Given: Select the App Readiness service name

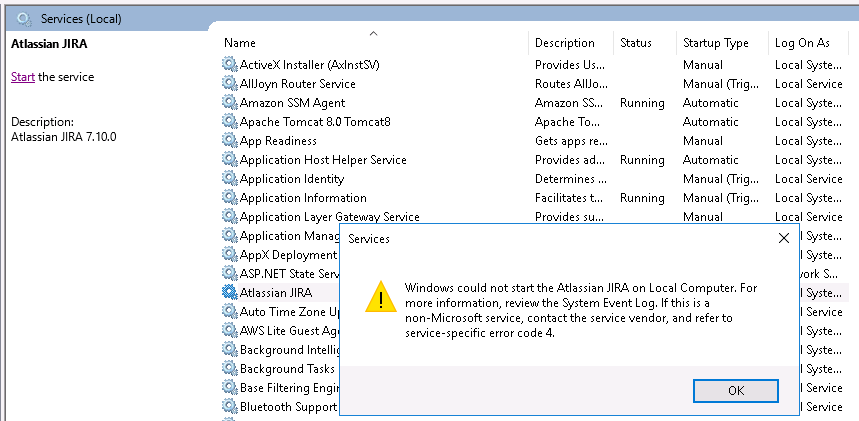Looking at the screenshot, I should [278, 140].
